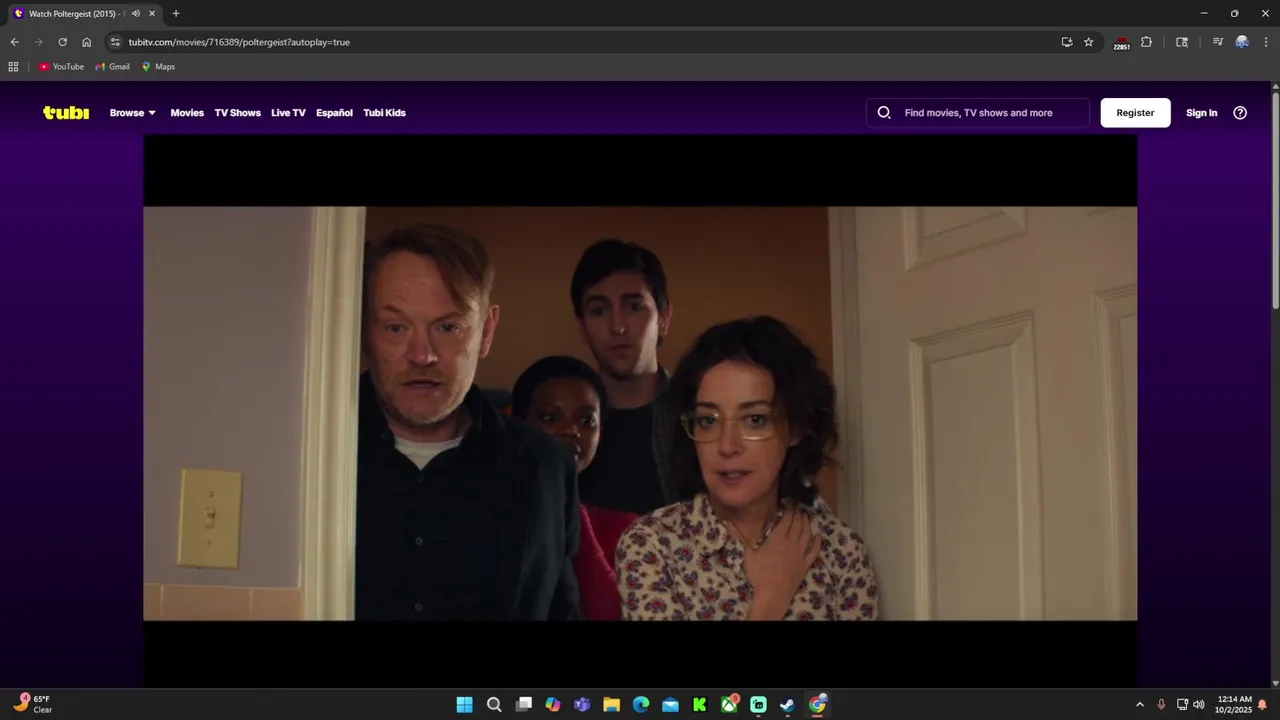Open Microsoft Teams from the taskbar
1280x720 pixels.
click(x=582, y=705)
